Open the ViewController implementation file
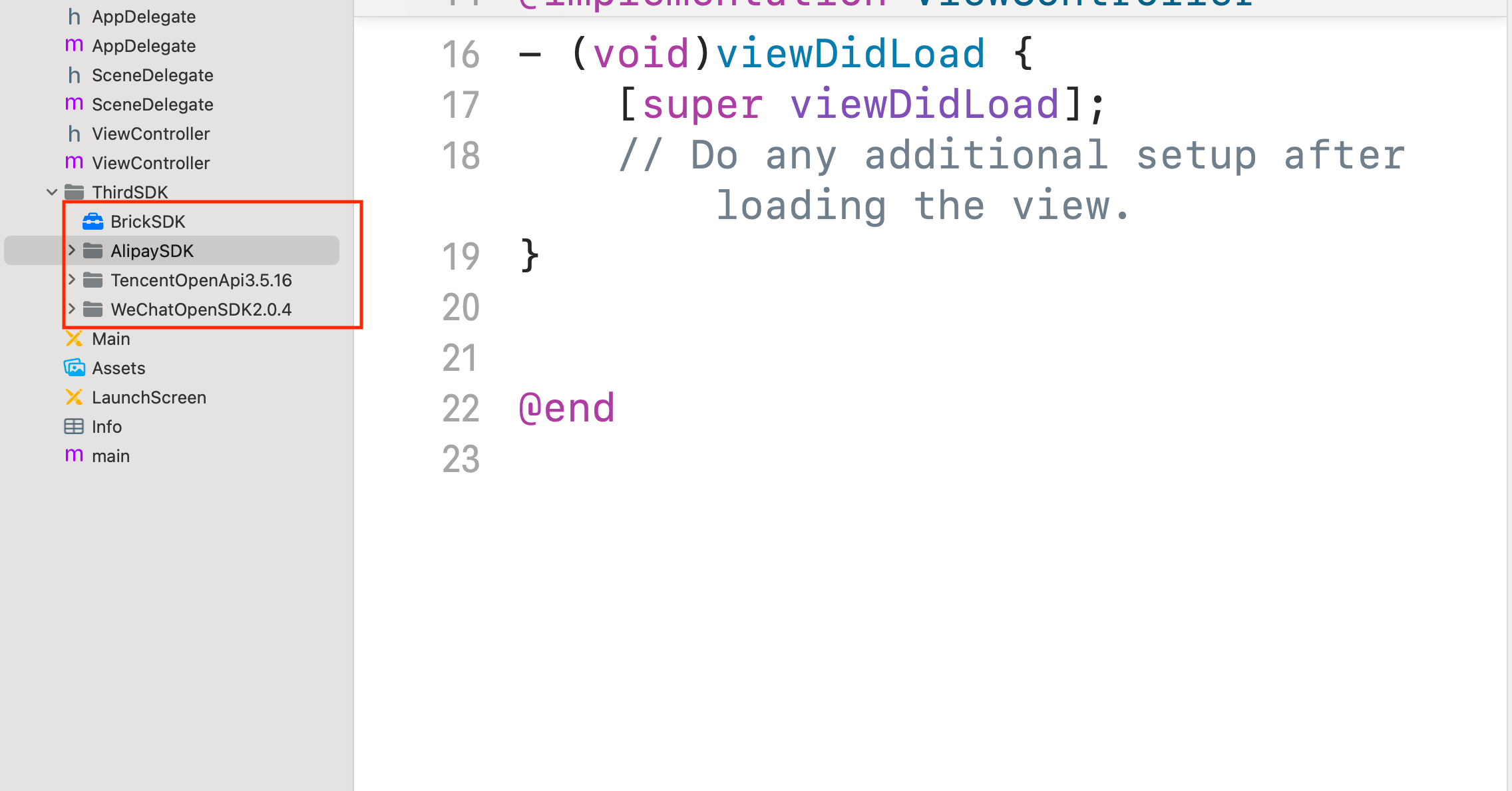The height and width of the screenshot is (791, 1512). coord(151,162)
